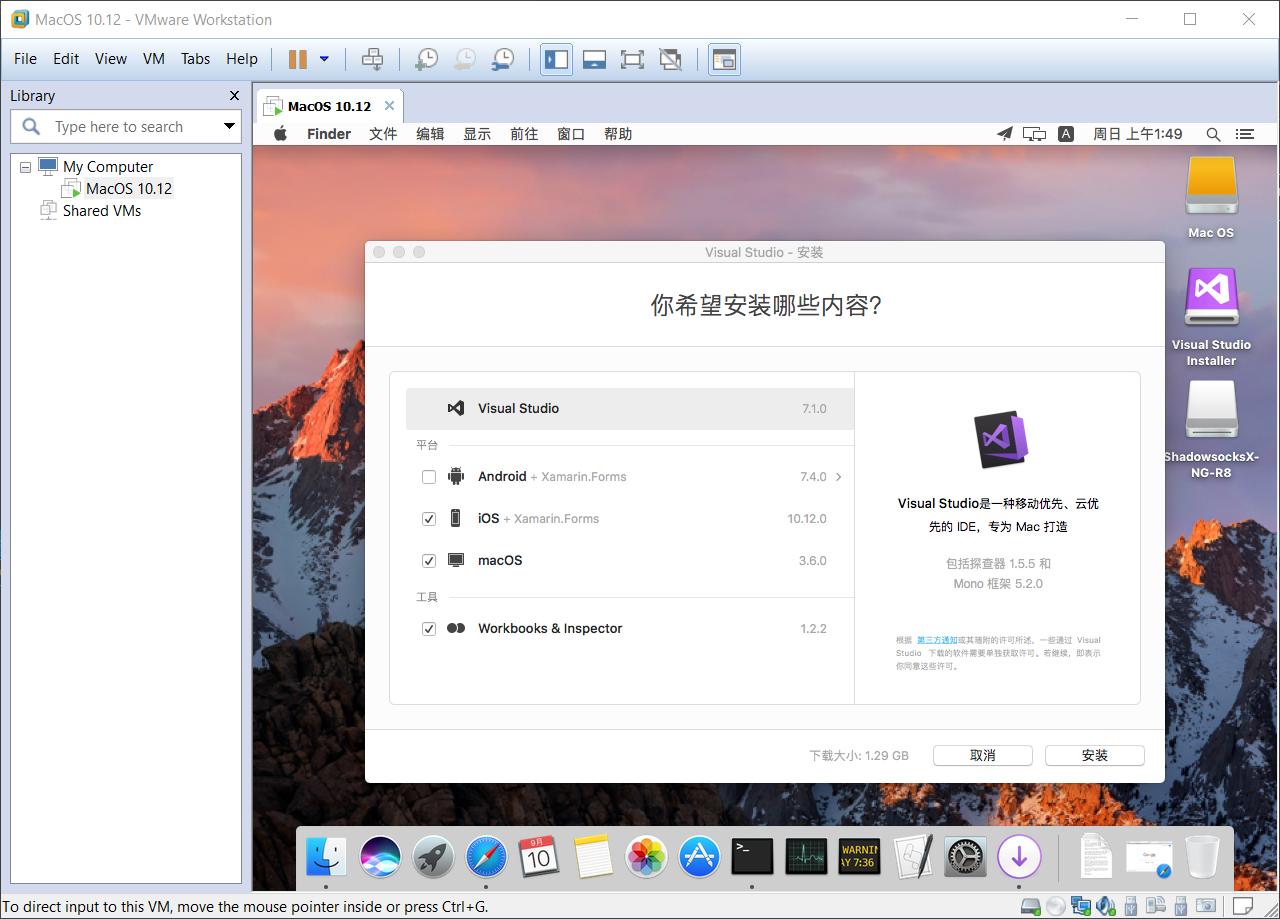Viewport: 1280px width, 919px height.
Task: Open Calendar from the dock
Action: point(539,857)
